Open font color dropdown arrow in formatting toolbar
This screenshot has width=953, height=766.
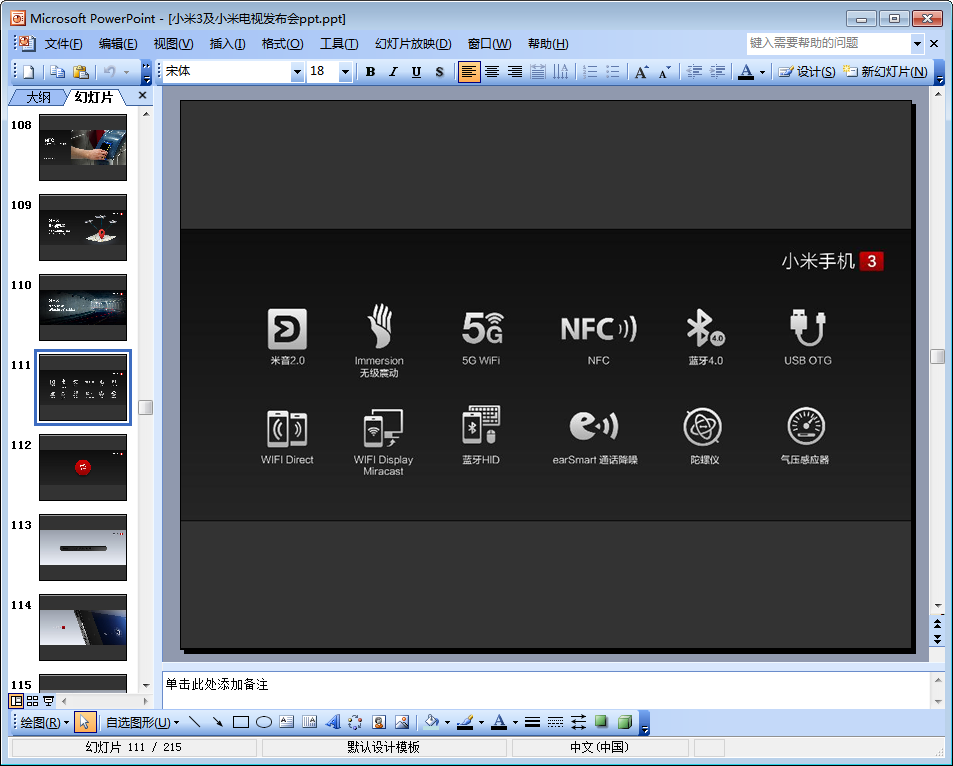762,72
